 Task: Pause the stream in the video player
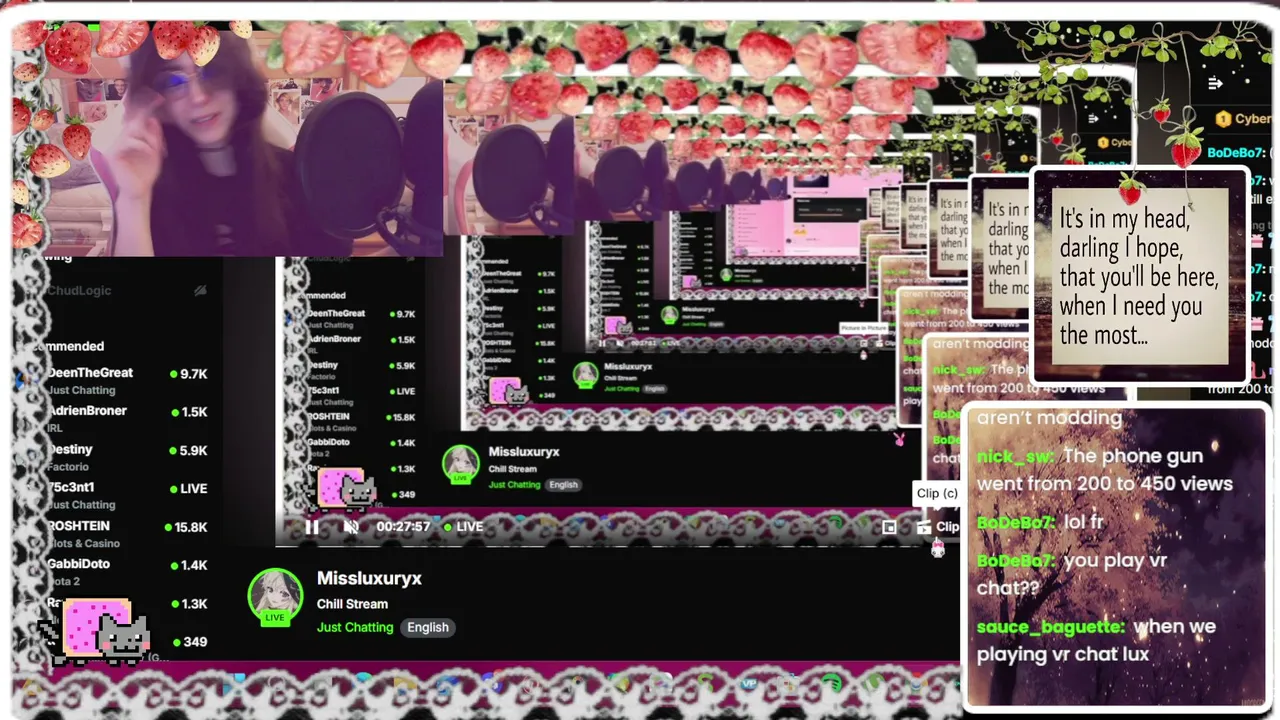click(x=312, y=527)
